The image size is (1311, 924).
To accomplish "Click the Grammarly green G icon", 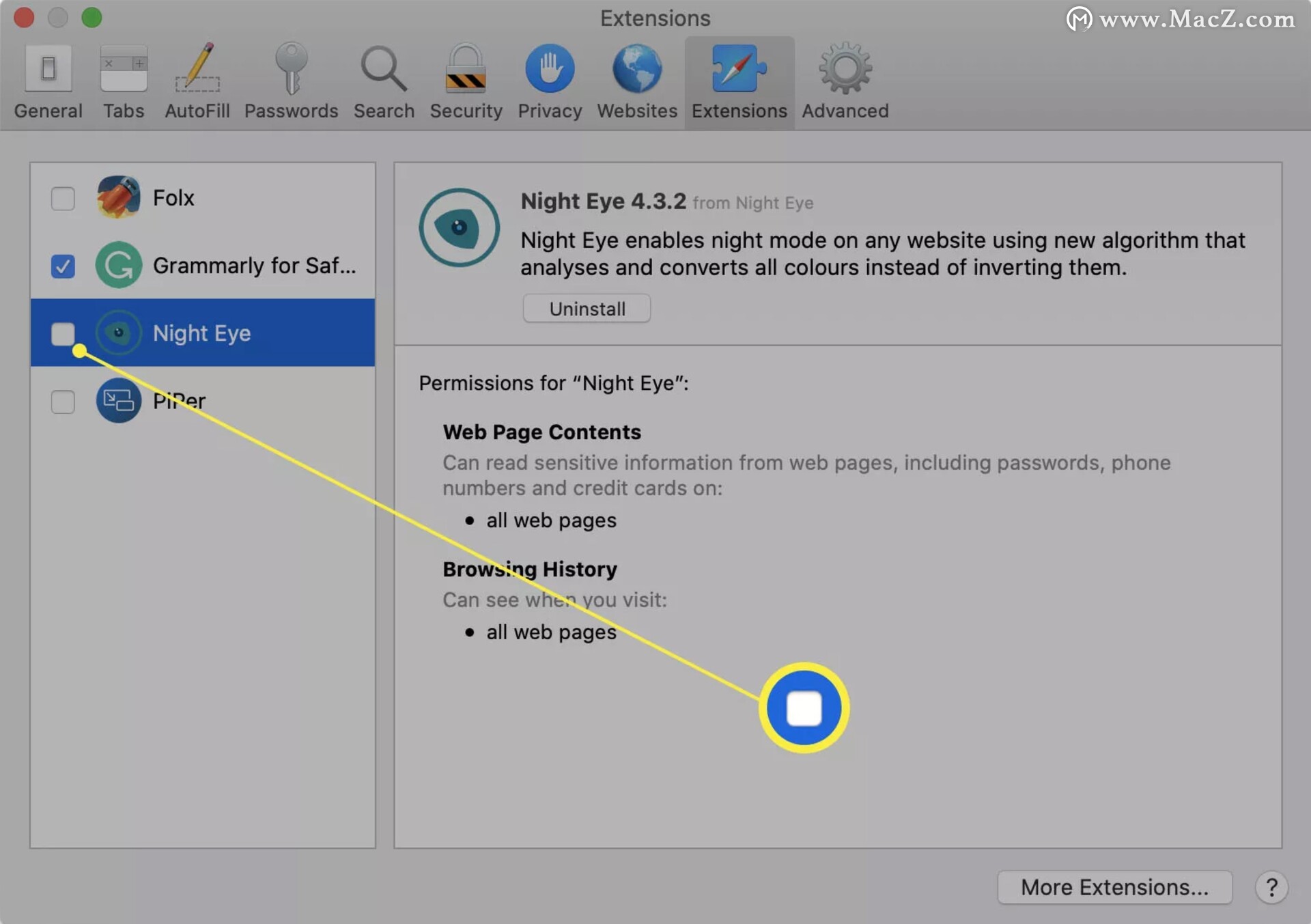I will point(119,265).
